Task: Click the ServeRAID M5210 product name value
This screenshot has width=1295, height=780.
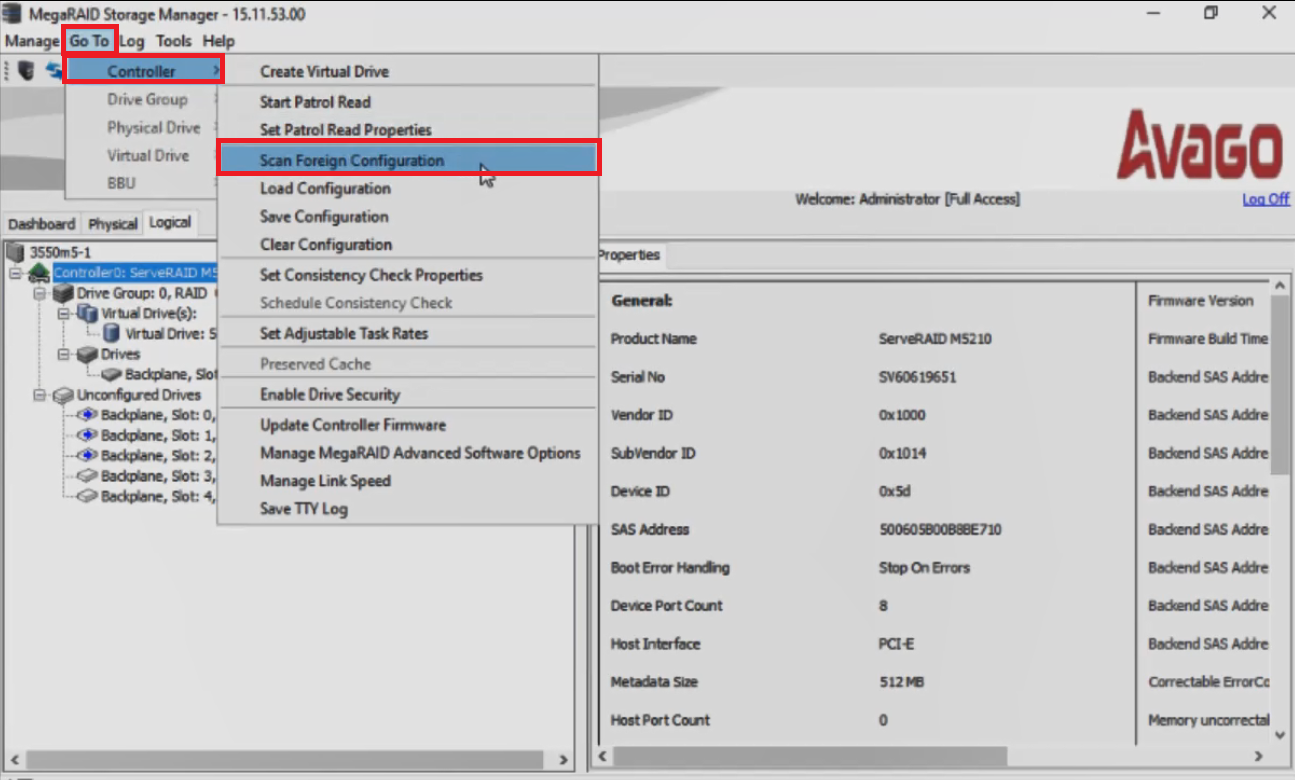Action: pos(934,339)
